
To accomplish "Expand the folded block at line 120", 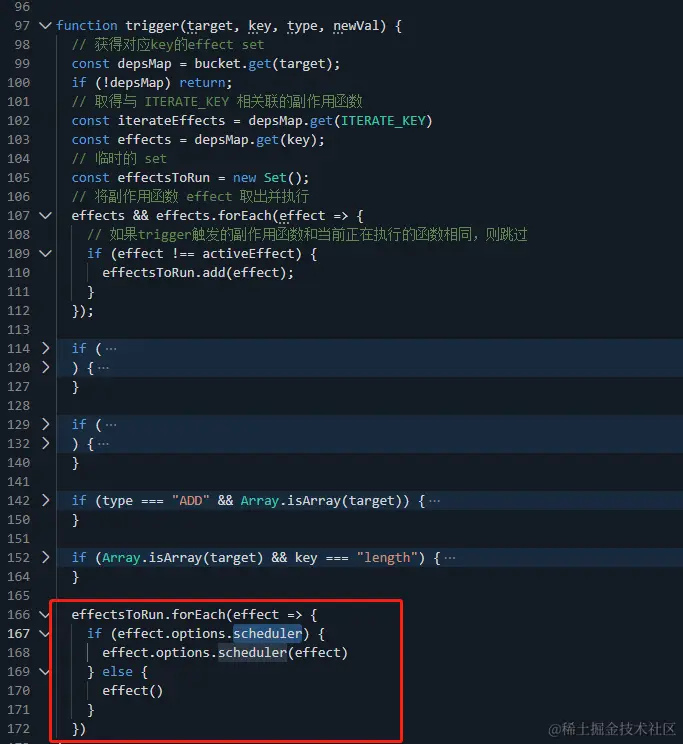I will tap(45, 368).
